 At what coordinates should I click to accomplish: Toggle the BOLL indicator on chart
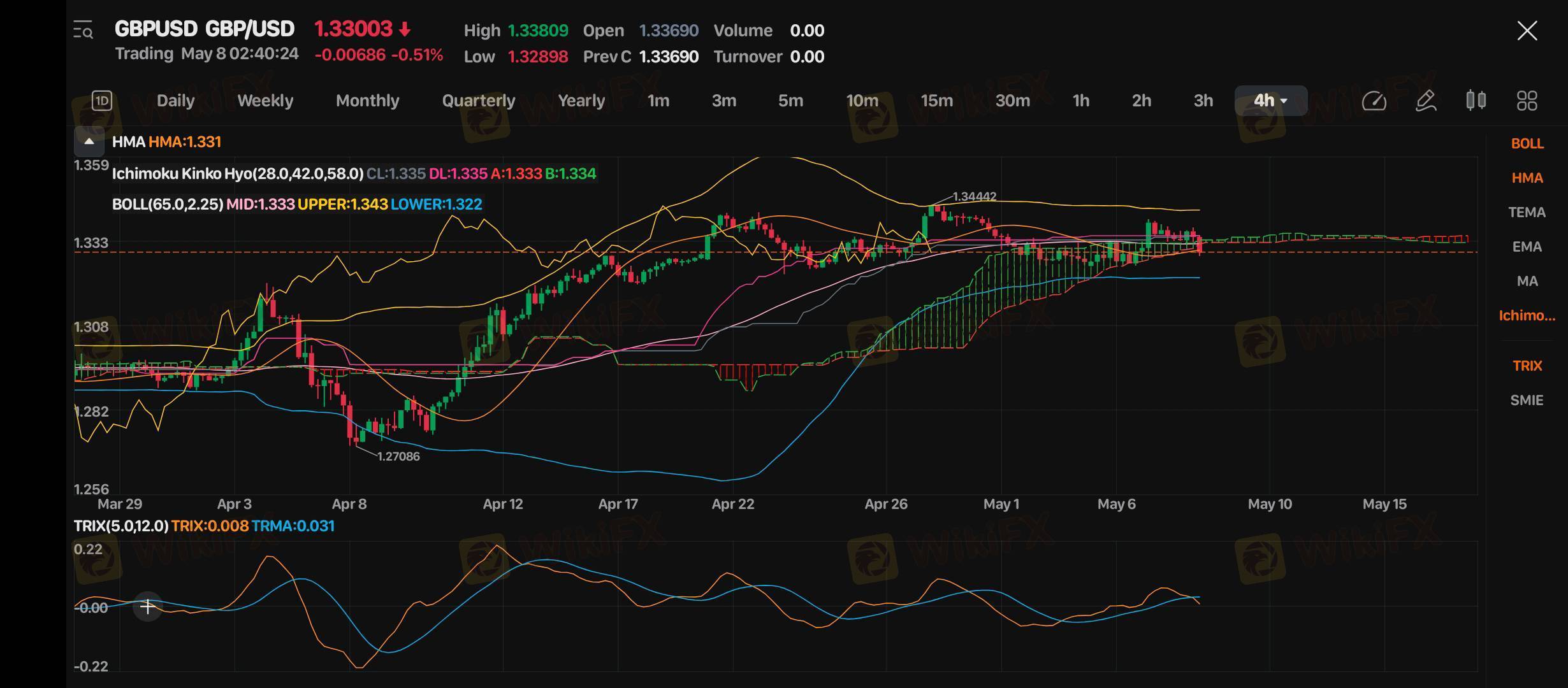point(1527,143)
